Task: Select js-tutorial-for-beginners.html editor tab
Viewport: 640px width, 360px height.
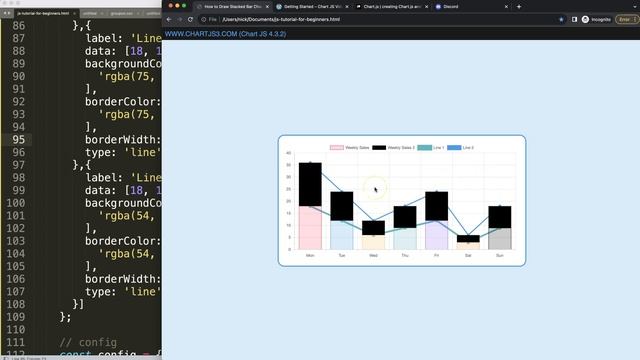Action: 43,13
